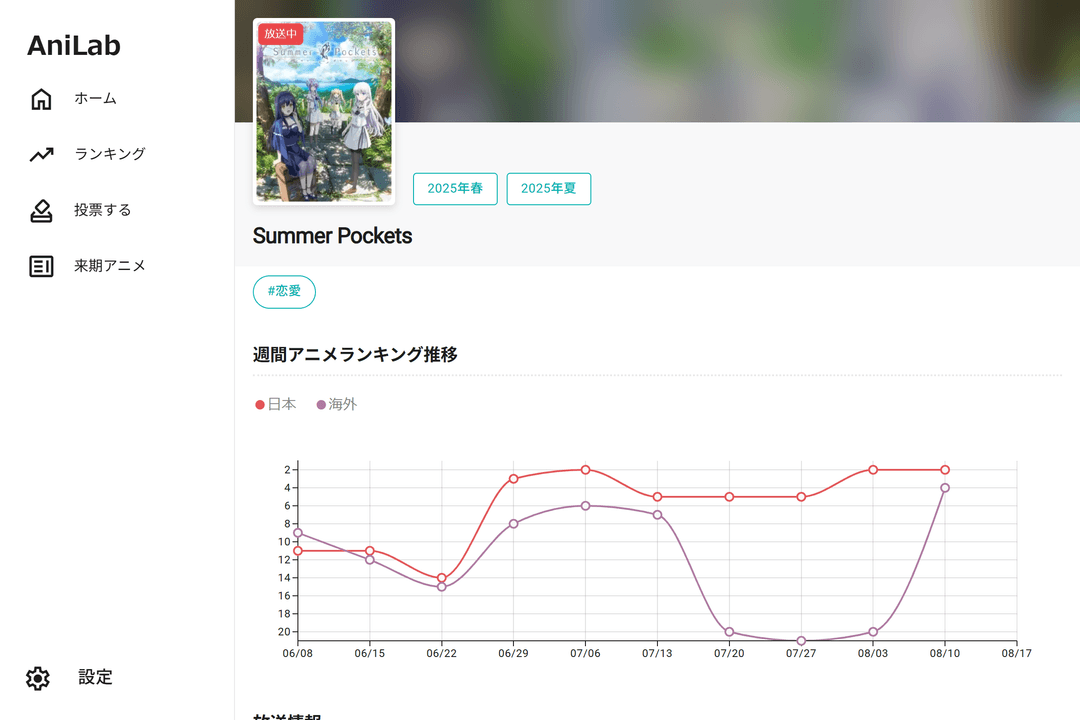Click the AniLab logo
The width and height of the screenshot is (1080, 720).
tap(74, 45)
